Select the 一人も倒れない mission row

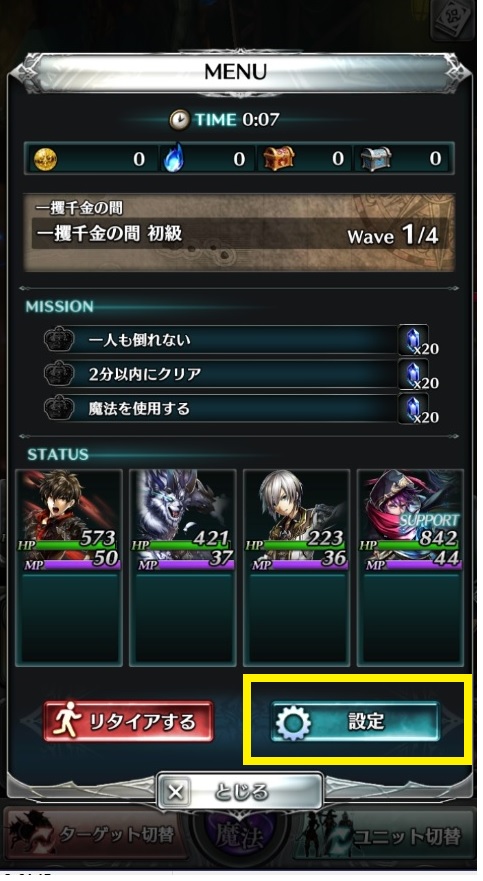point(236,340)
